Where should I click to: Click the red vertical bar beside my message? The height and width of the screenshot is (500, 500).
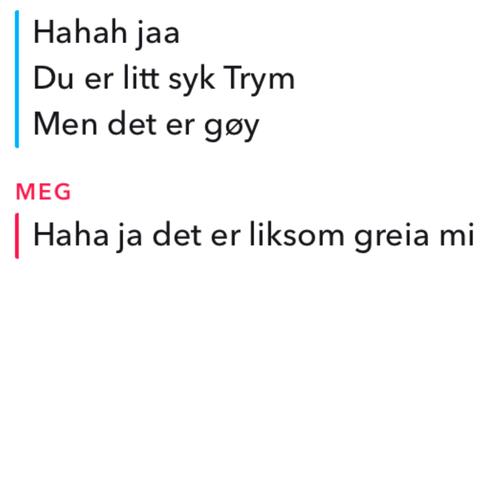point(17,236)
